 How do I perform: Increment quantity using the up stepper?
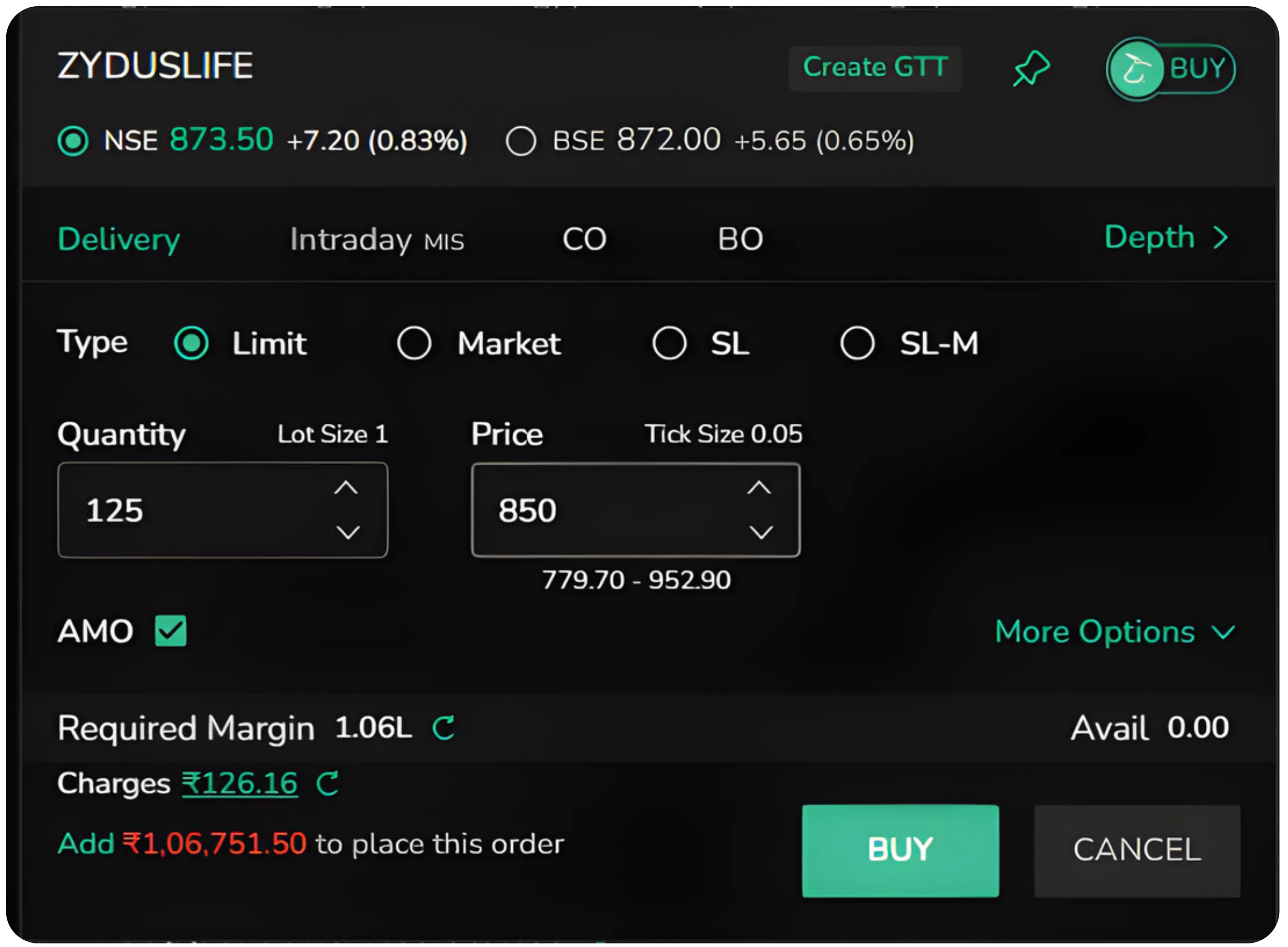coord(347,486)
